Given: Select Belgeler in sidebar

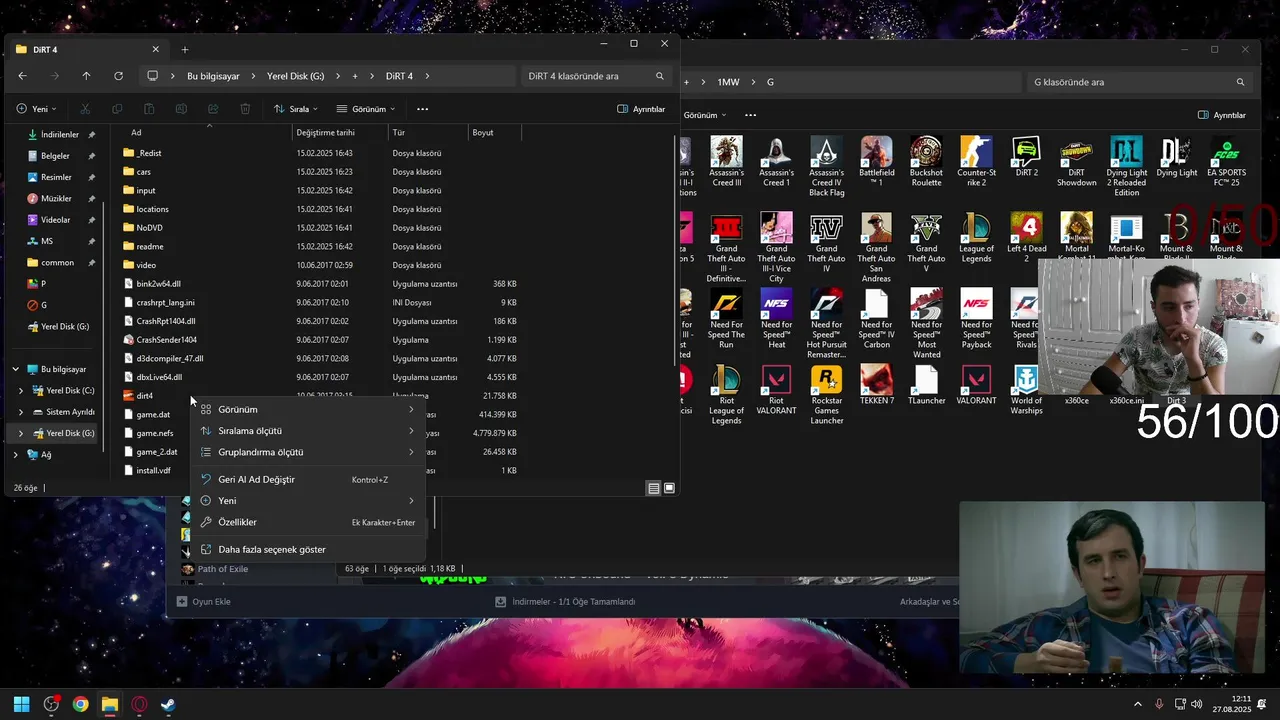Looking at the screenshot, I should pyautogui.click(x=56, y=156).
